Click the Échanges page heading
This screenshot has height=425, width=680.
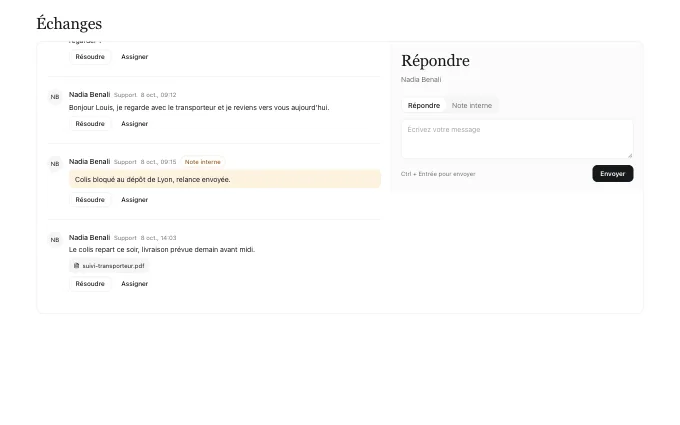click(69, 23)
